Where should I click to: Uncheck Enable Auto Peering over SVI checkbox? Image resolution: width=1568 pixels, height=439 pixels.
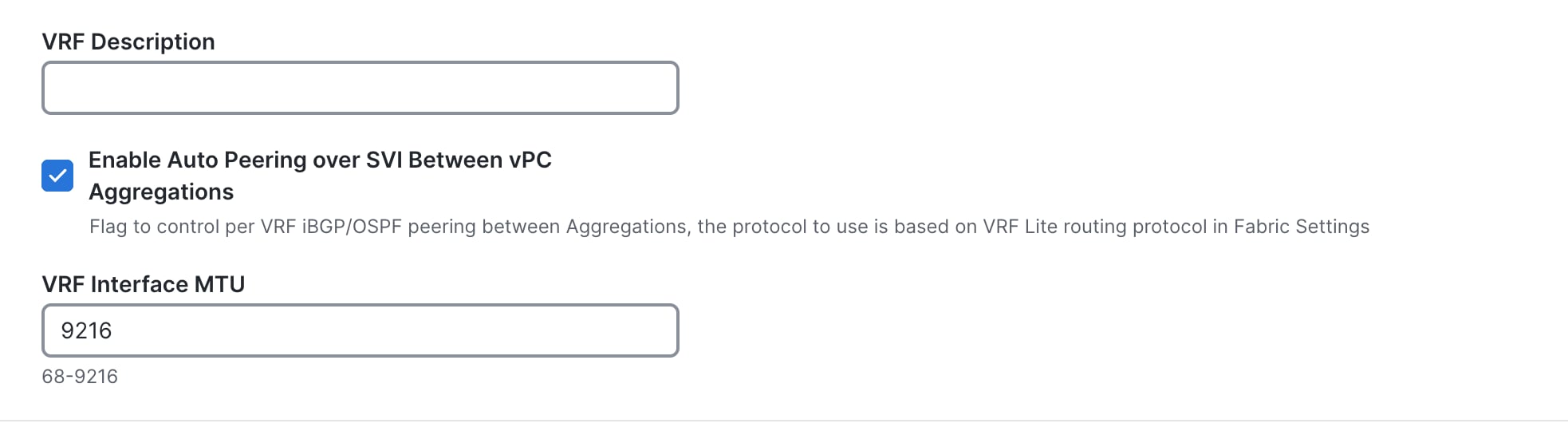(57, 176)
